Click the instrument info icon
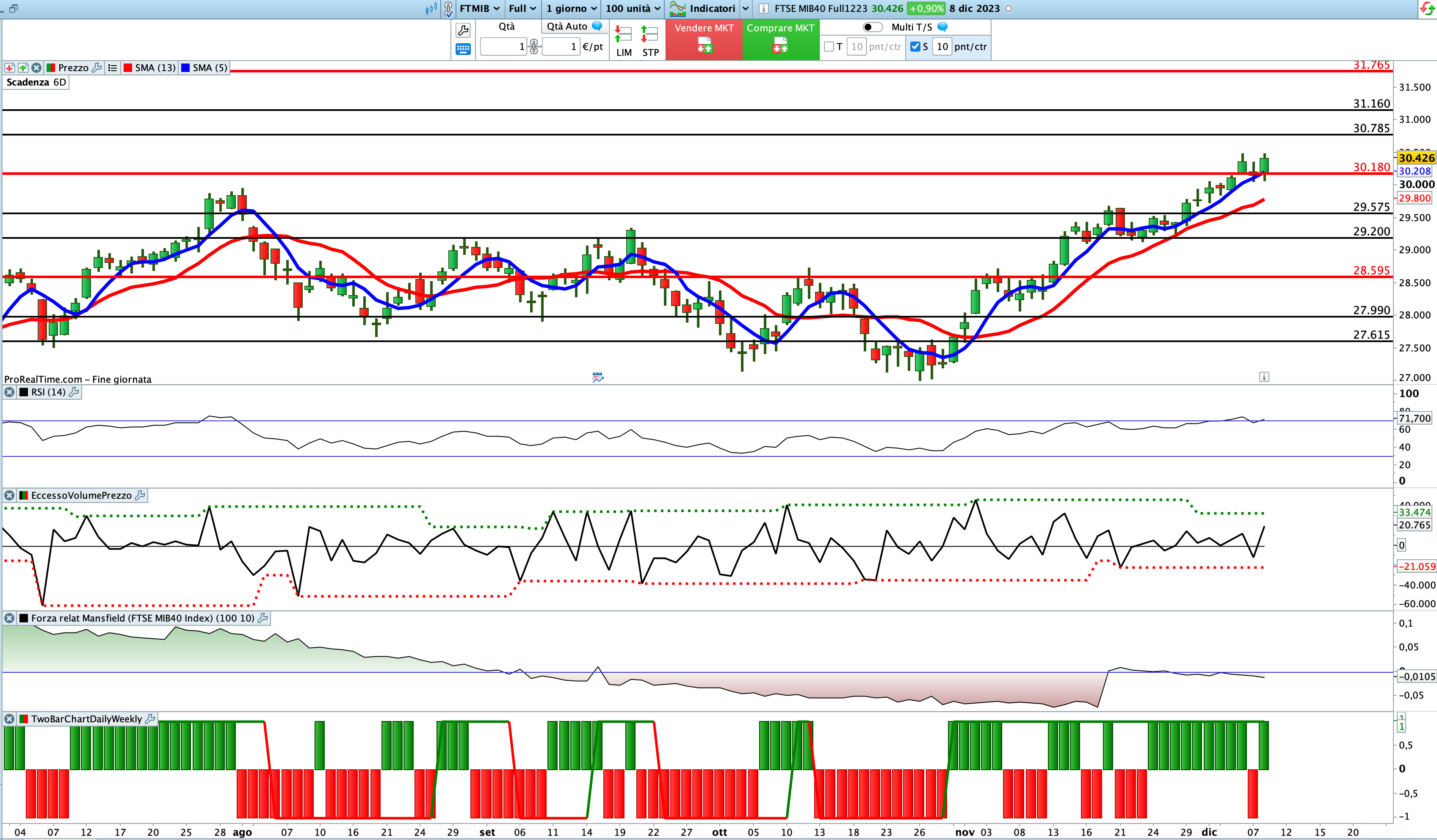1437x840 pixels. (x=763, y=8)
